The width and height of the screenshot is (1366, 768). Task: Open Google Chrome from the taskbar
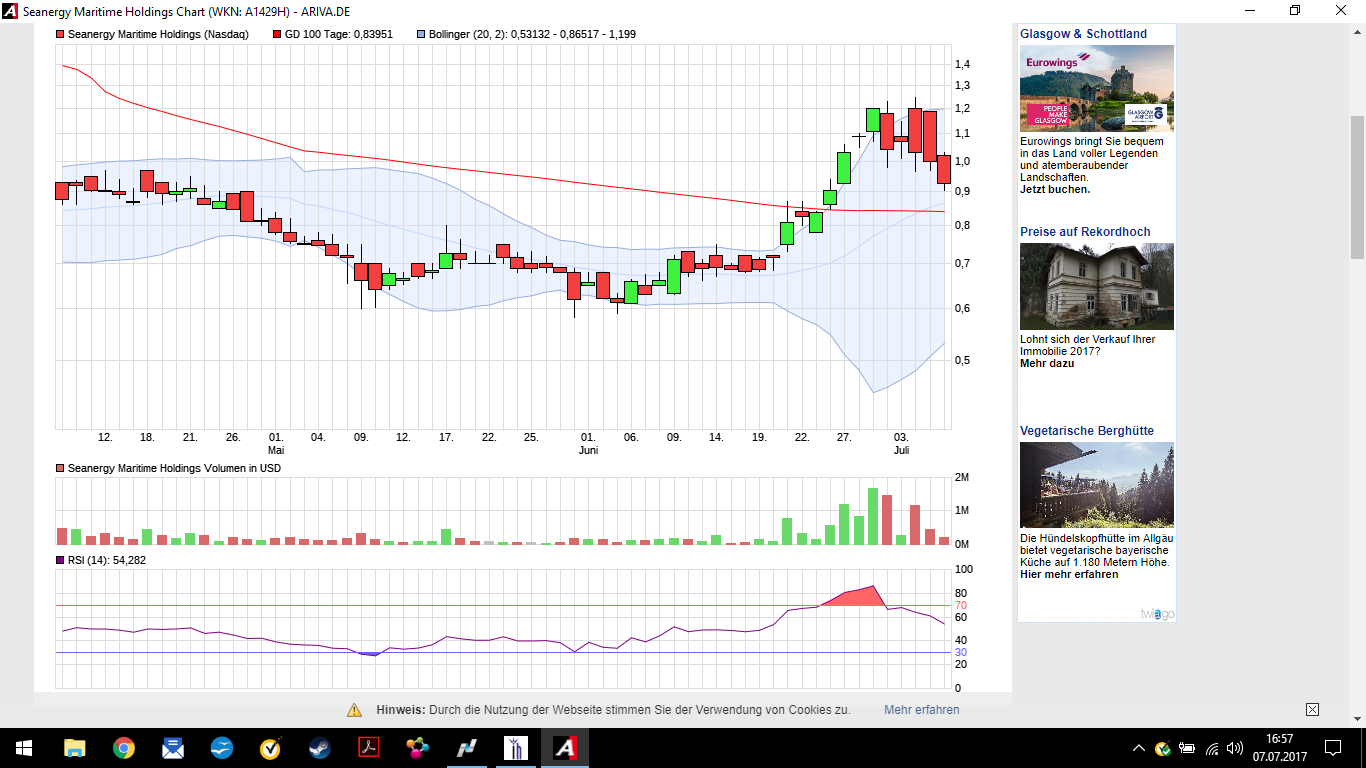(x=123, y=748)
